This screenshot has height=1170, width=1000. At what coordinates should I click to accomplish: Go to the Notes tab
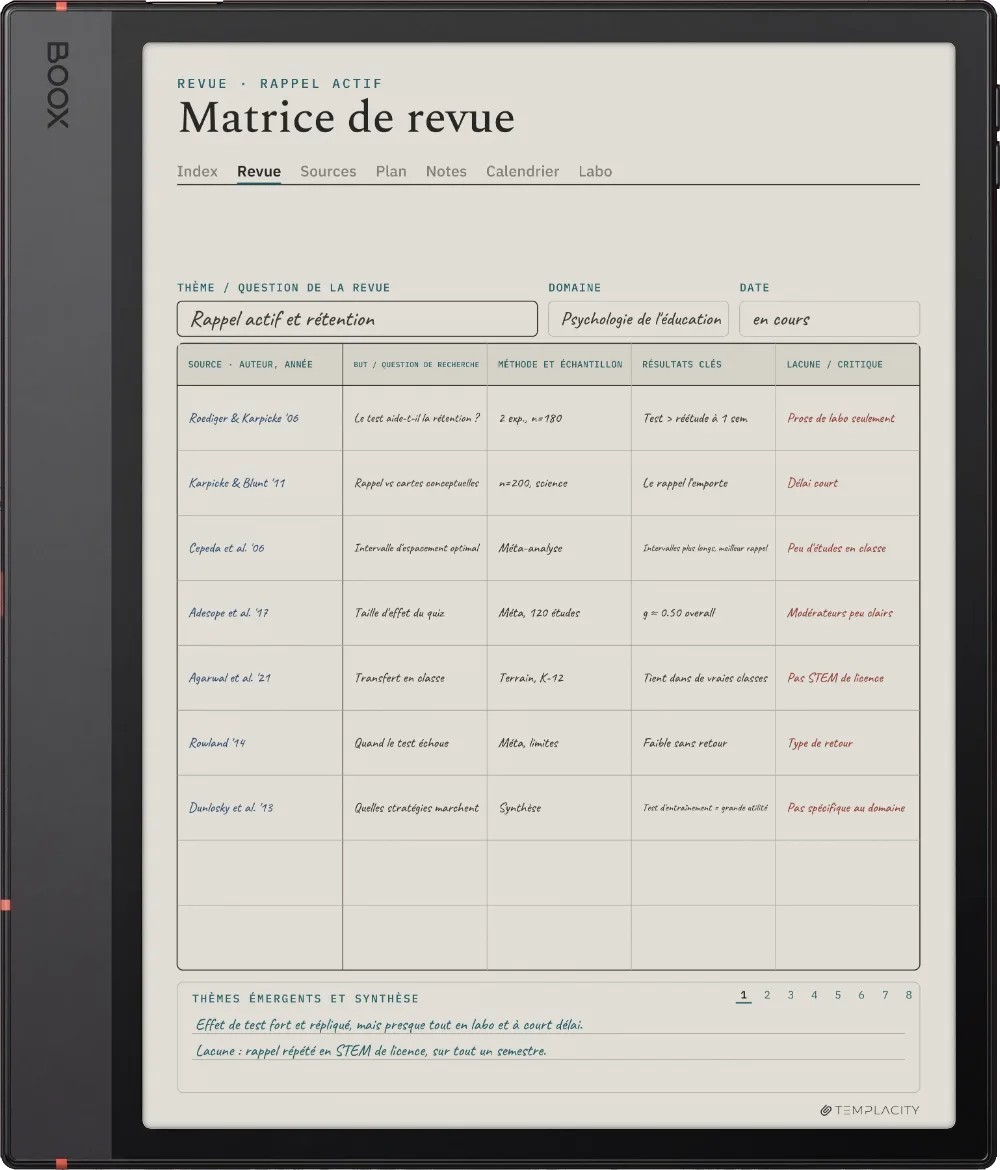pyautogui.click(x=446, y=171)
